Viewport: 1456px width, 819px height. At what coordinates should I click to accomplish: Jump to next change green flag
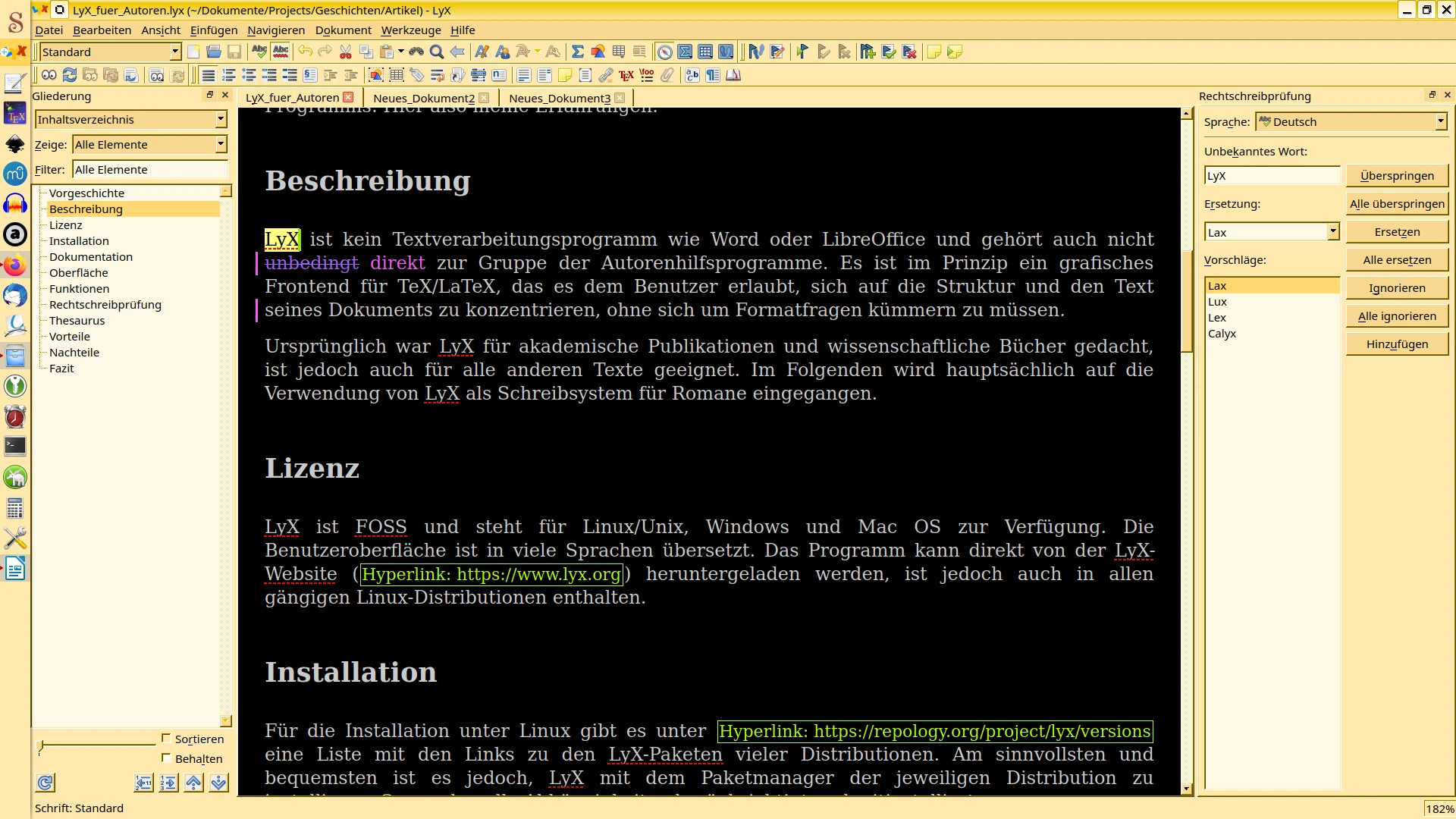[802, 52]
